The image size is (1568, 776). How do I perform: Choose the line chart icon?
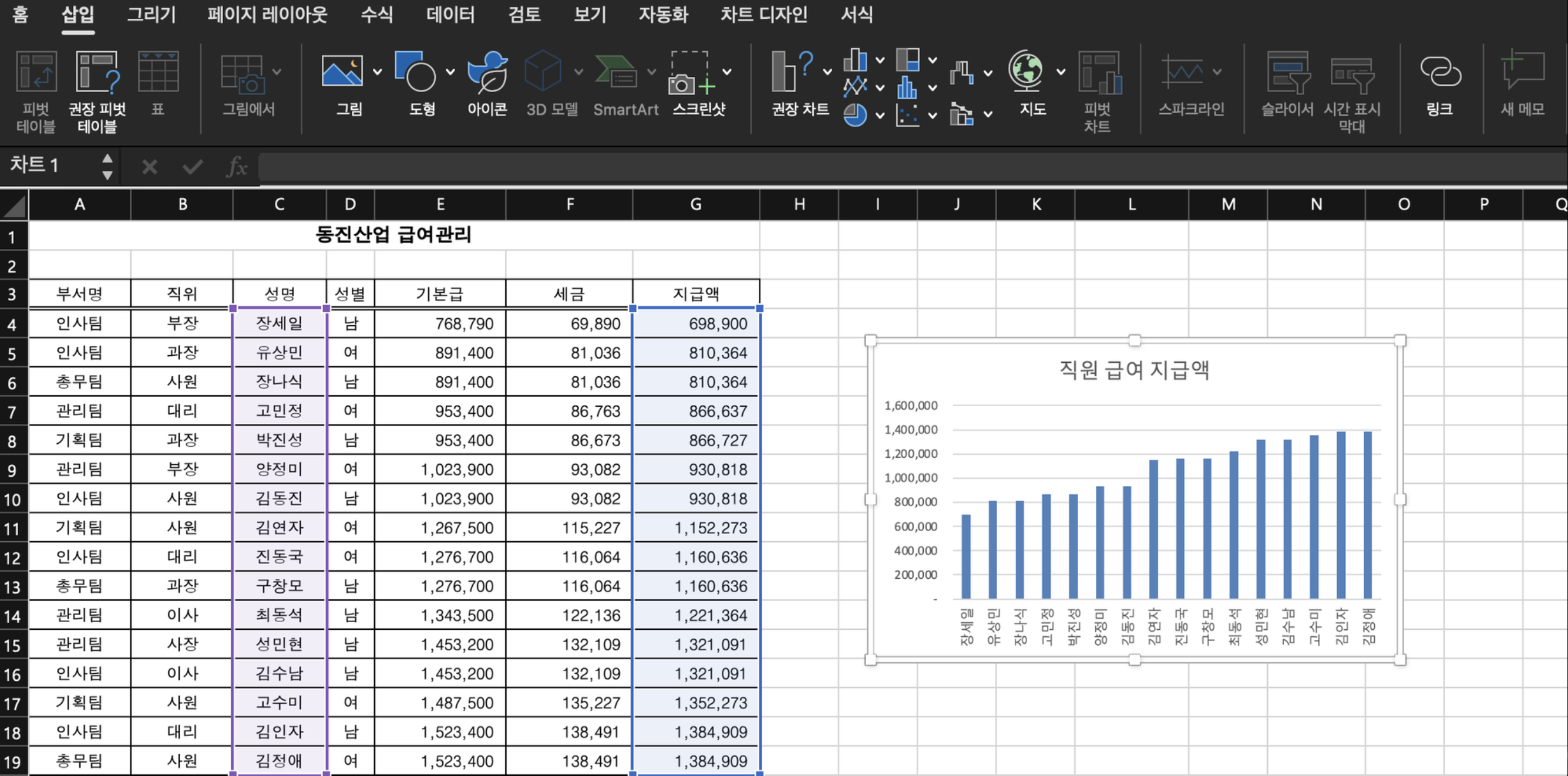[x=854, y=87]
